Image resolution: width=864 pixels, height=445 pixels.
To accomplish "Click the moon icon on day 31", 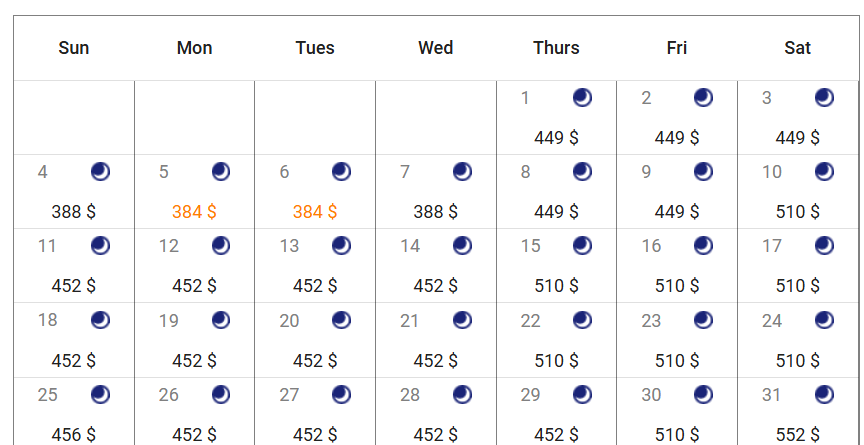I will tap(824, 394).
